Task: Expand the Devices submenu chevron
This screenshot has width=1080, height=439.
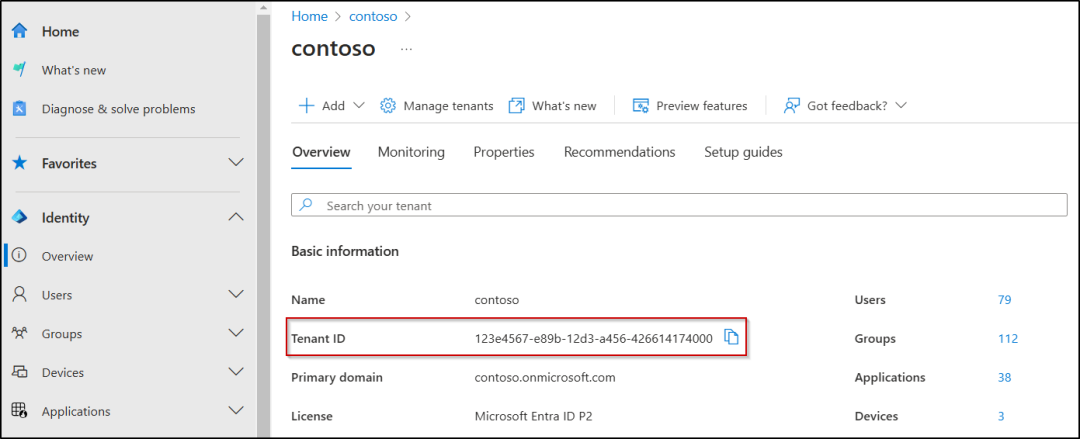Action: pyautogui.click(x=236, y=371)
